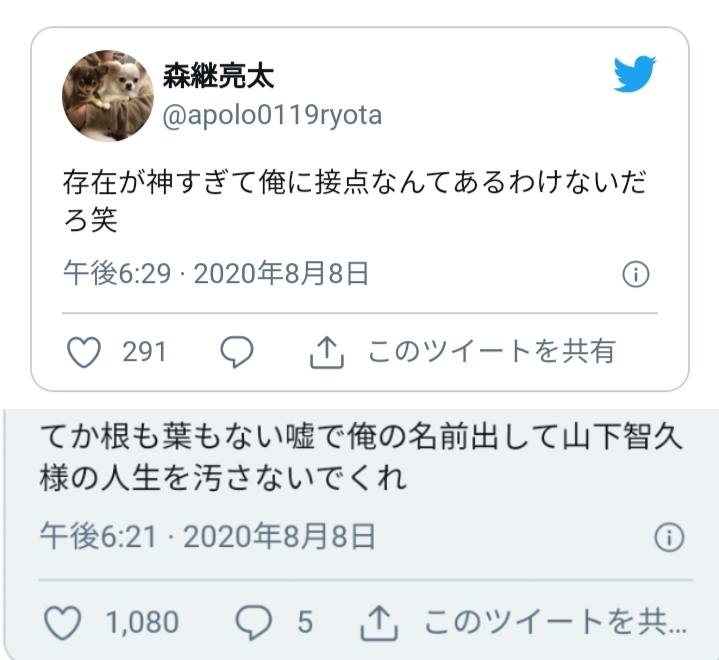Click the tweet text starting てか根も葉もない
The width and height of the screenshot is (719, 660).
(x=361, y=457)
